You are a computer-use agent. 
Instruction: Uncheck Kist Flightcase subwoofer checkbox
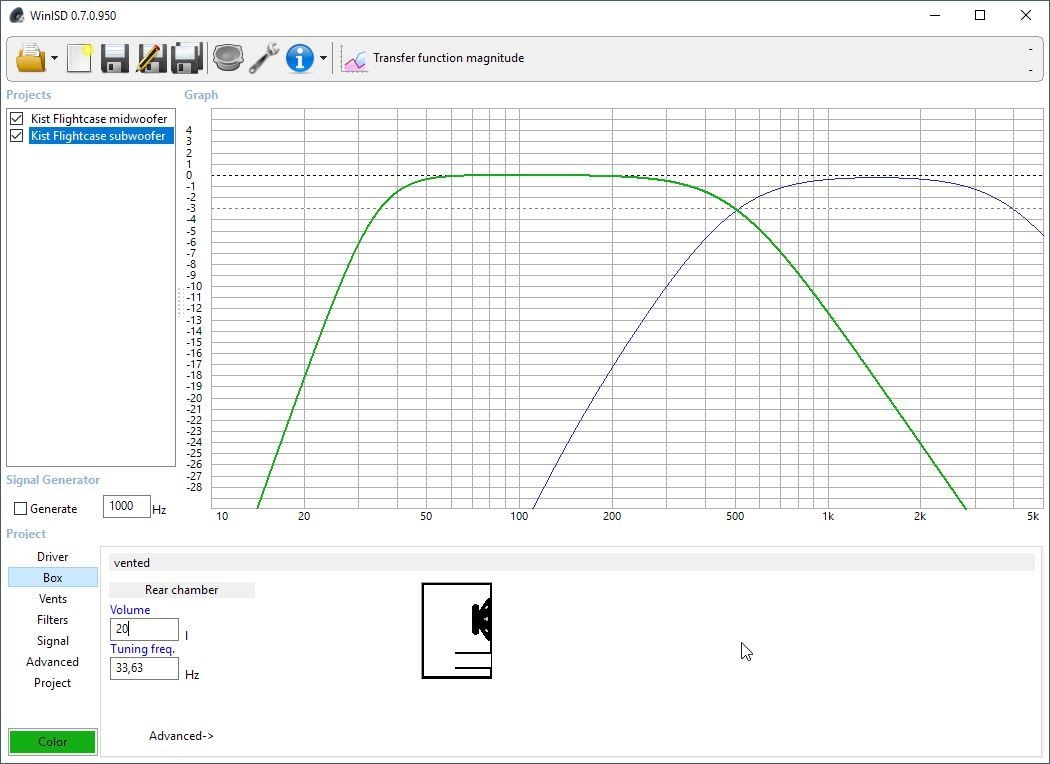(x=17, y=136)
